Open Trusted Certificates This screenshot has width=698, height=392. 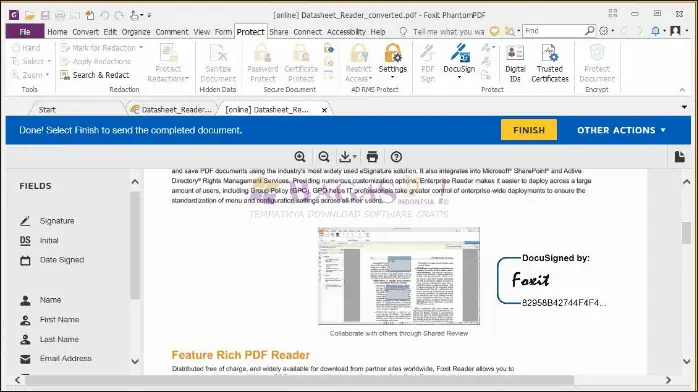[x=550, y=64]
